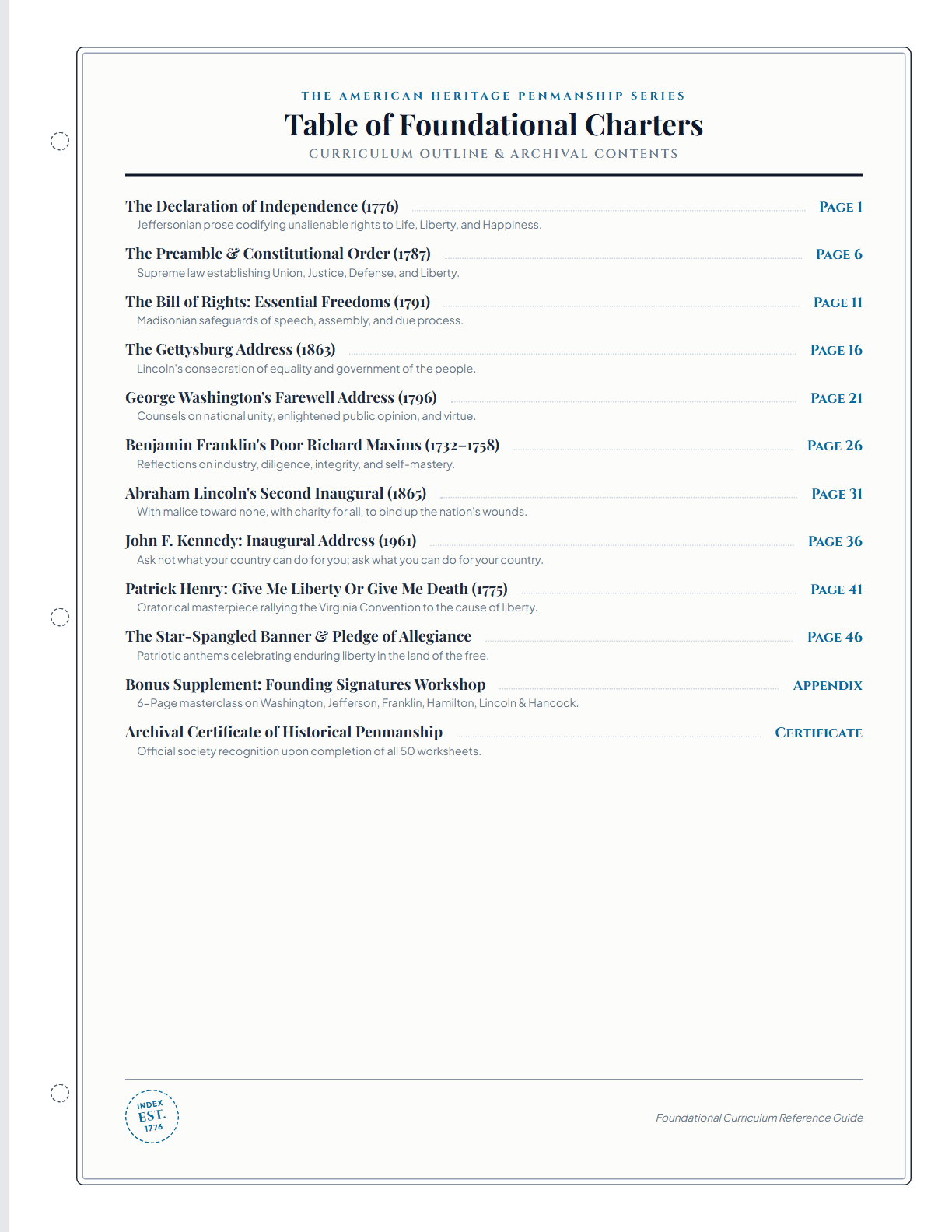The image size is (952, 1232).
Task: Select 'Patrick Henry: Give Me Liberty' entry title
Action: 317,589
